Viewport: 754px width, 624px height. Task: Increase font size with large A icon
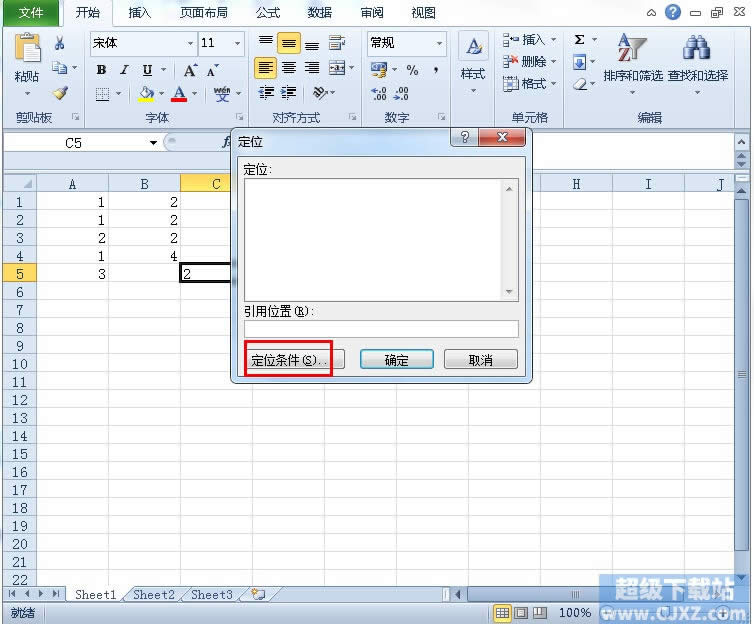[x=190, y=71]
